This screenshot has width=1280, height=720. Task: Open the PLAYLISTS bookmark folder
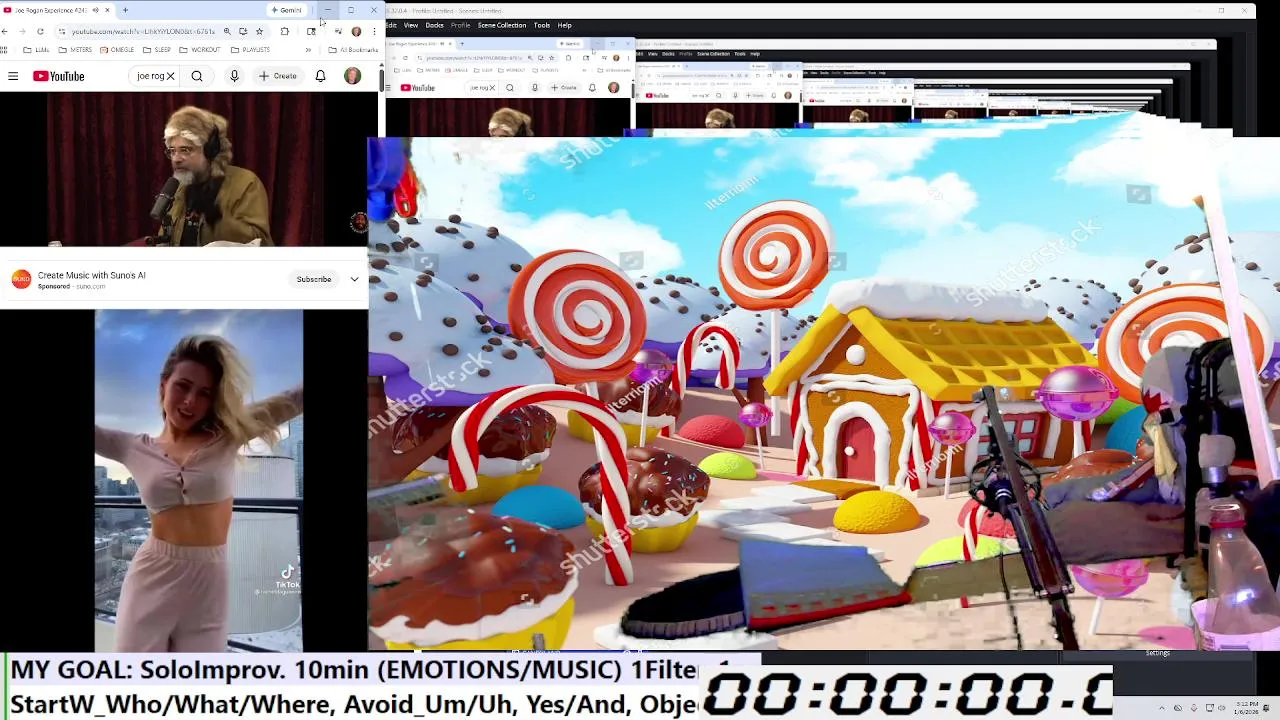coord(250,49)
